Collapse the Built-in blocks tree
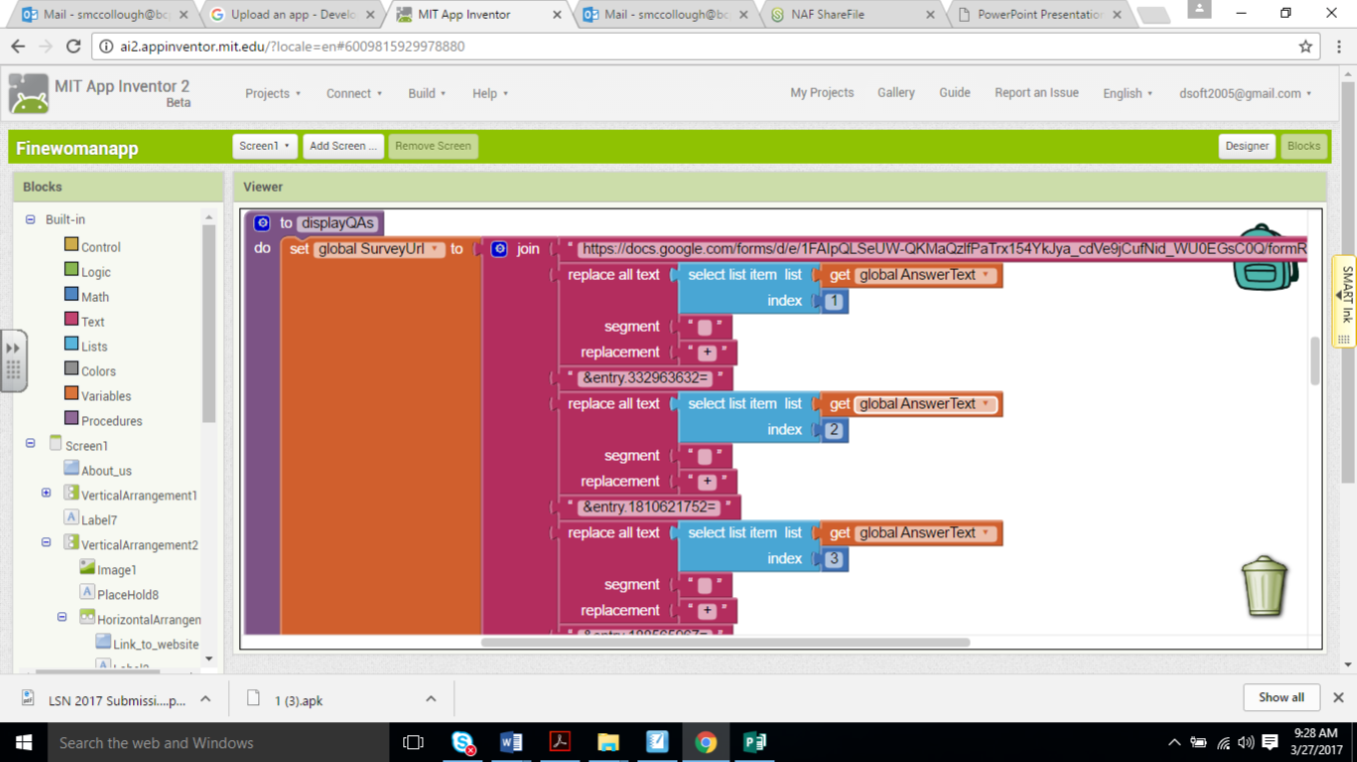The width and height of the screenshot is (1357, 762). 30,220
